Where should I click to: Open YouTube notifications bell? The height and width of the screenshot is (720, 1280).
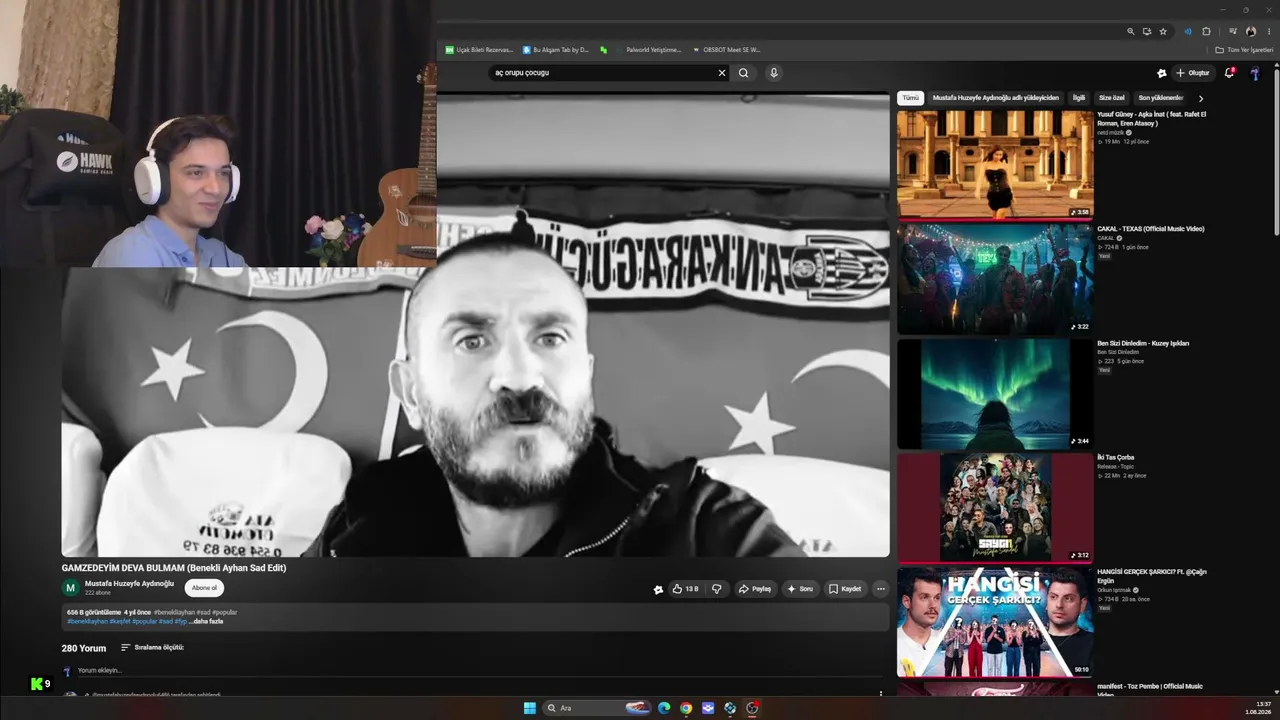coord(1229,73)
